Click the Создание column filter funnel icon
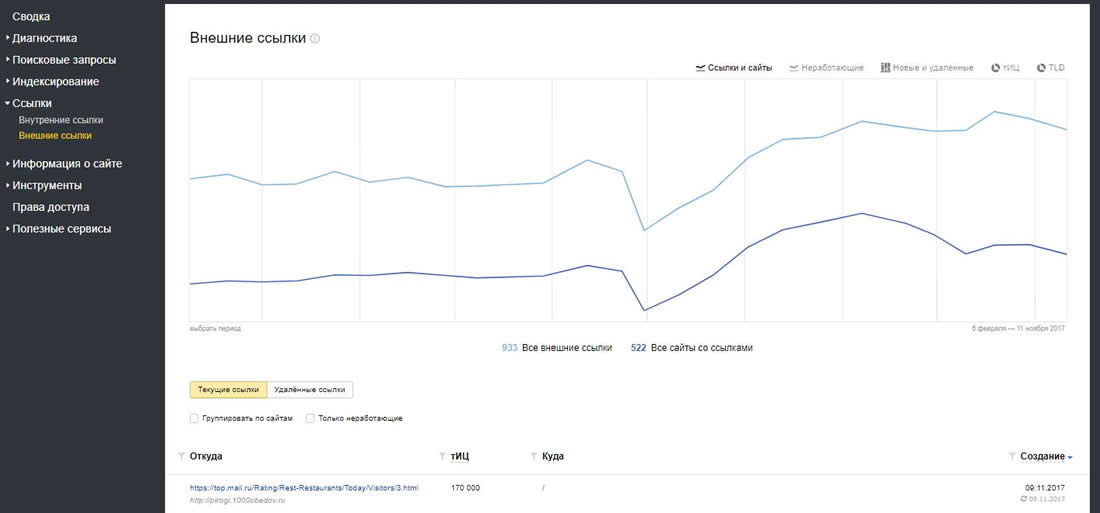Image resolution: width=1100 pixels, height=513 pixels. coord(1013,457)
